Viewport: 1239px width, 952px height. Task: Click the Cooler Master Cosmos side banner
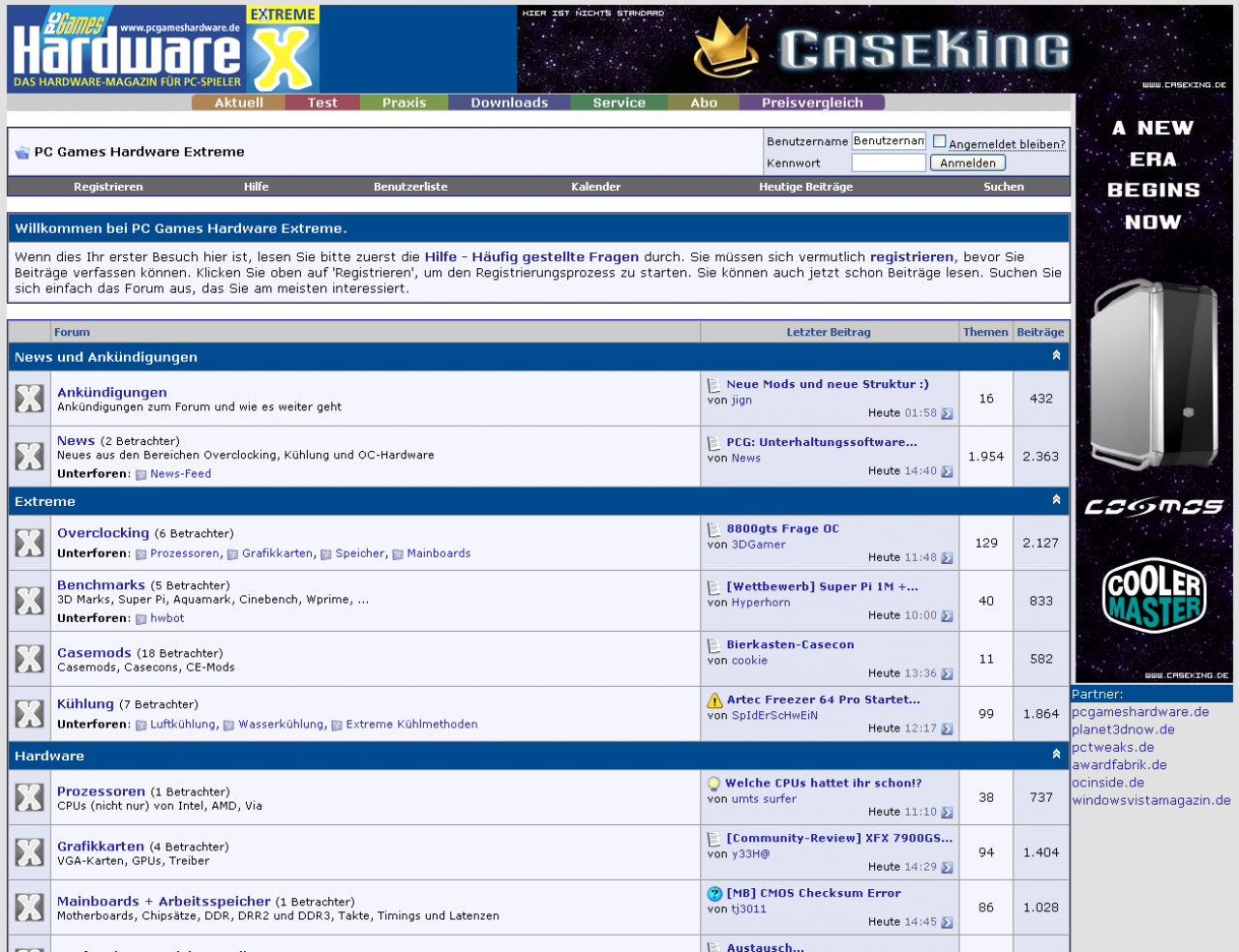point(1154,388)
